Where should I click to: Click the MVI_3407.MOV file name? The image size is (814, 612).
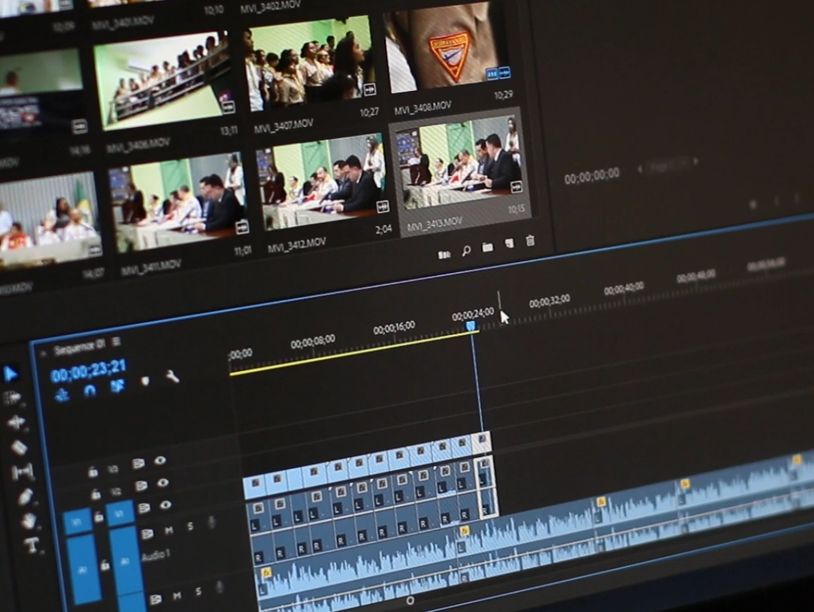(x=283, y=127)
